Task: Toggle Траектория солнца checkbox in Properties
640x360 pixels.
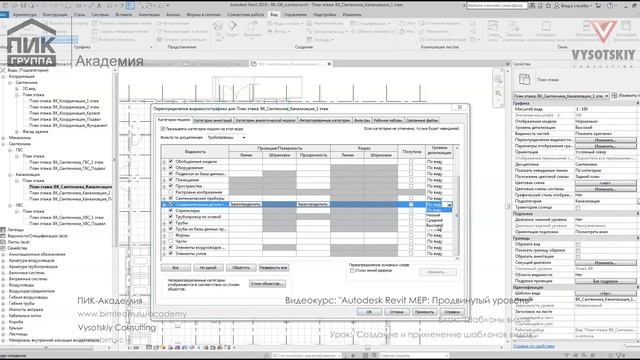Action: (x=578, y=208)
